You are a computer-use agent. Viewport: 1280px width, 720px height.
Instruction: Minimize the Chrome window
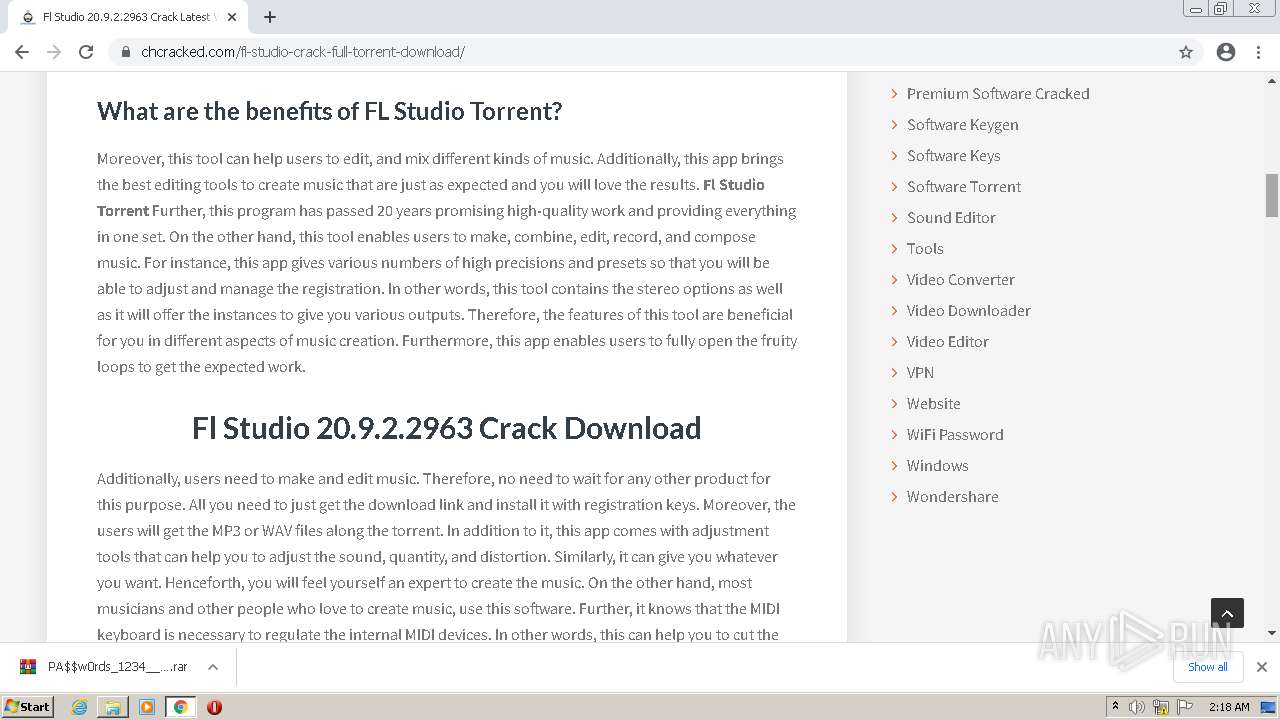pyautogui.click(x=1195, y=9)
